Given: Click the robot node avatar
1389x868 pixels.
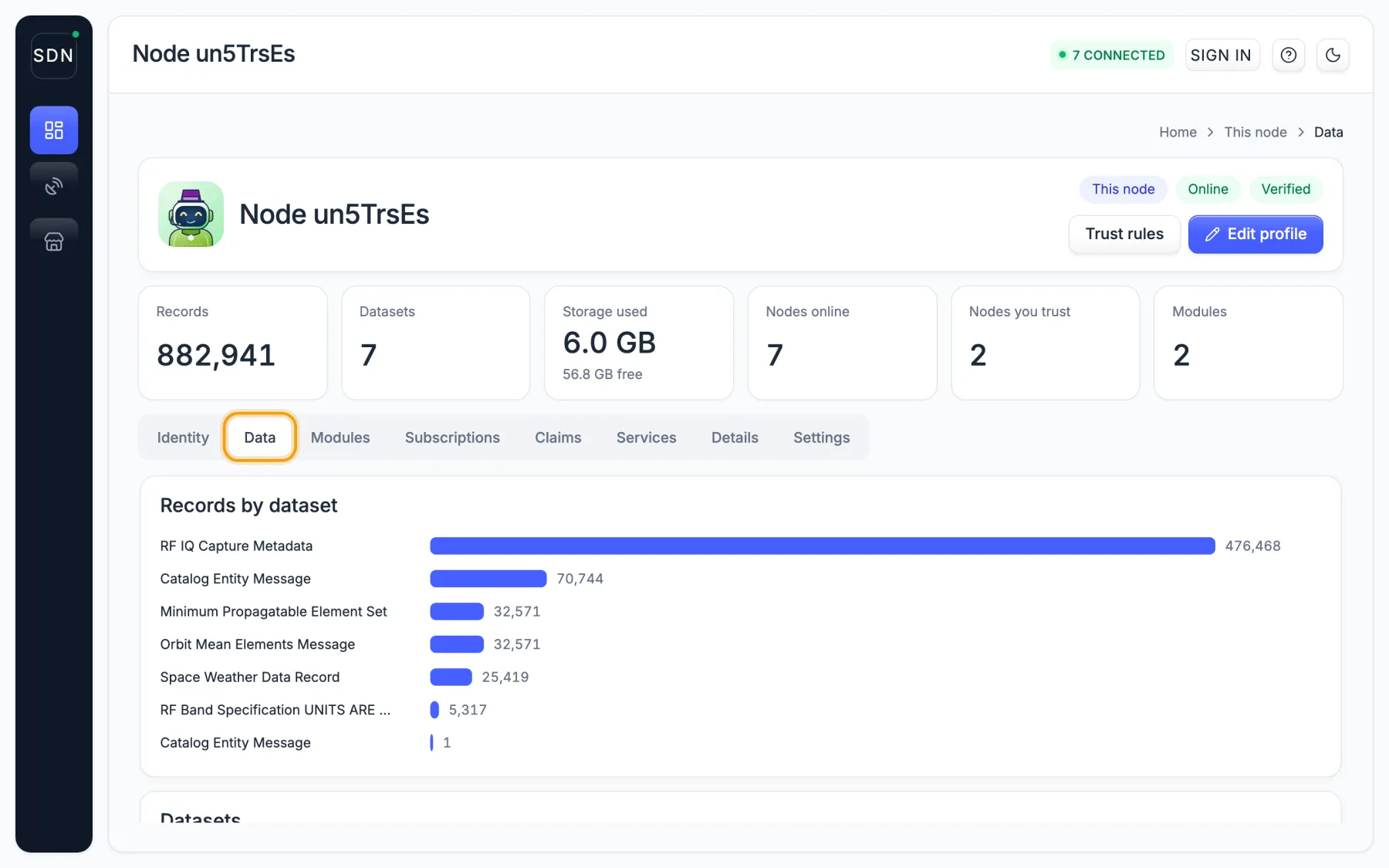Looking at the screenshot, I should coord(191,214).
